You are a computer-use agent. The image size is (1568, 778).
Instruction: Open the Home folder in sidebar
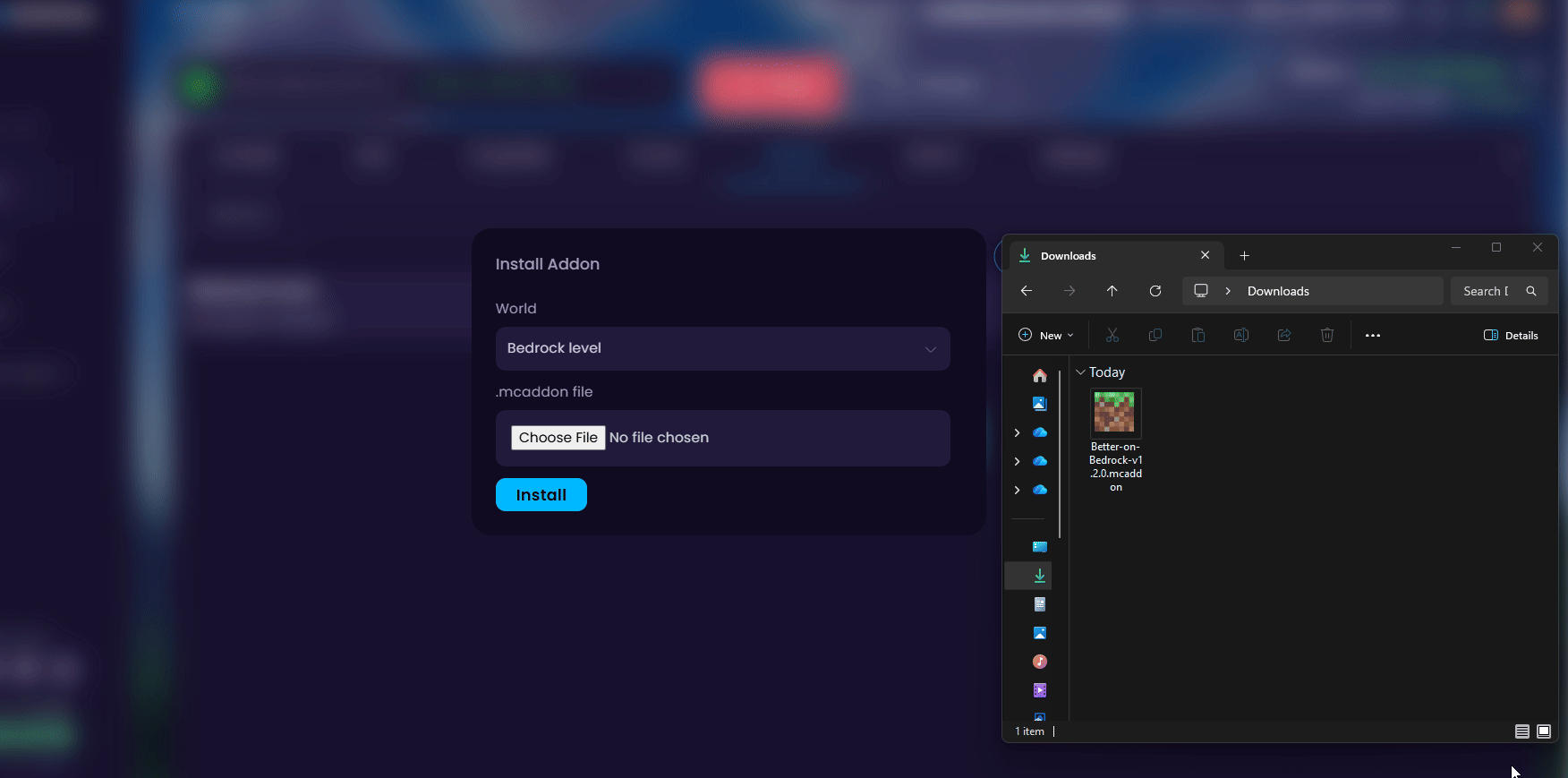1039,376
